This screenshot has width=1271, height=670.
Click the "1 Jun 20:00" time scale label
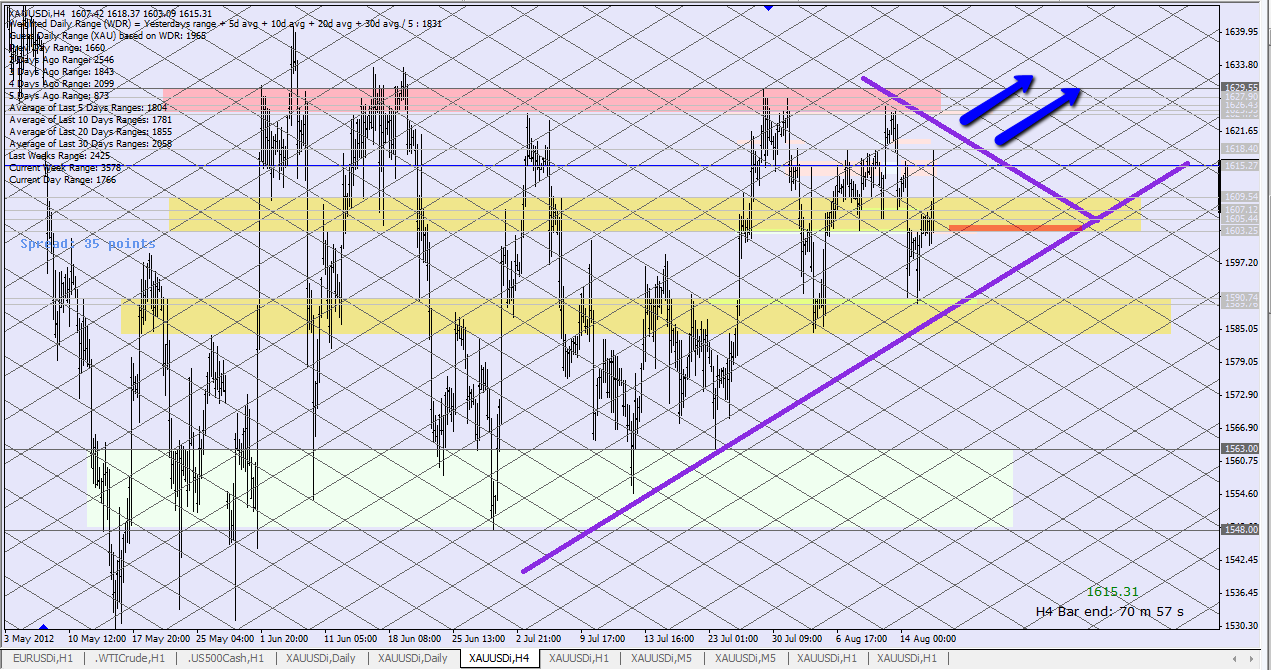(x=284, y=637)
